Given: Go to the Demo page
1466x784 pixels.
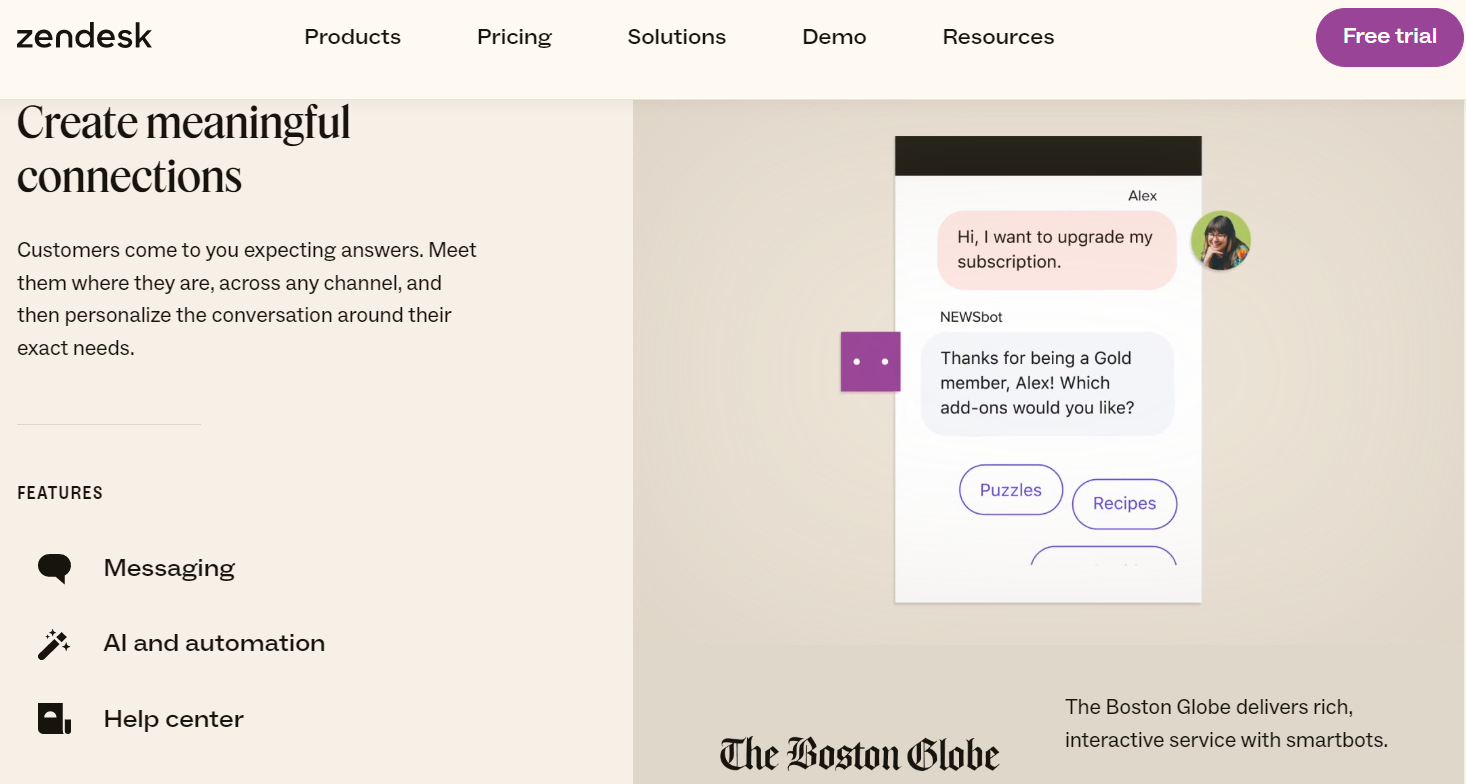Looking at the screenshot, I should click(834, 37).
